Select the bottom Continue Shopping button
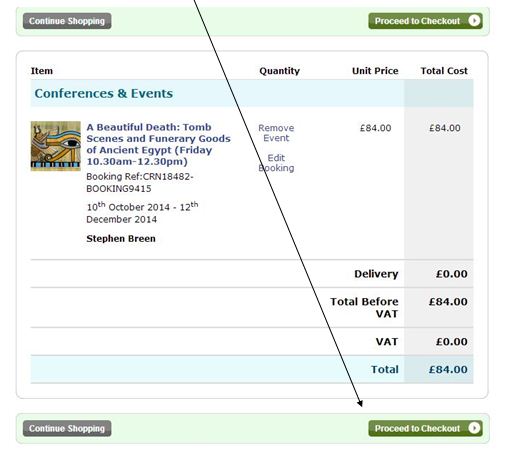Viewport: 511px width, 454px height. 67,428
